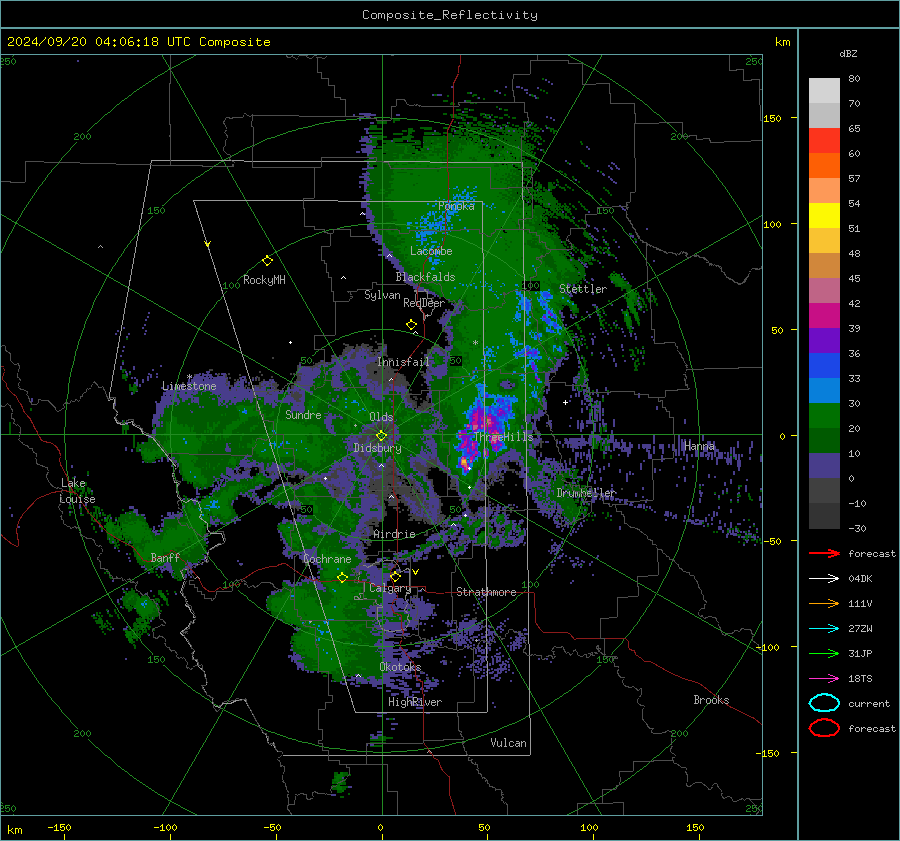Image resolution: width=900 pixels, height=841 pixels.
Task: Click the green 31JP arrow in the legend
Action: pos(824,653)
